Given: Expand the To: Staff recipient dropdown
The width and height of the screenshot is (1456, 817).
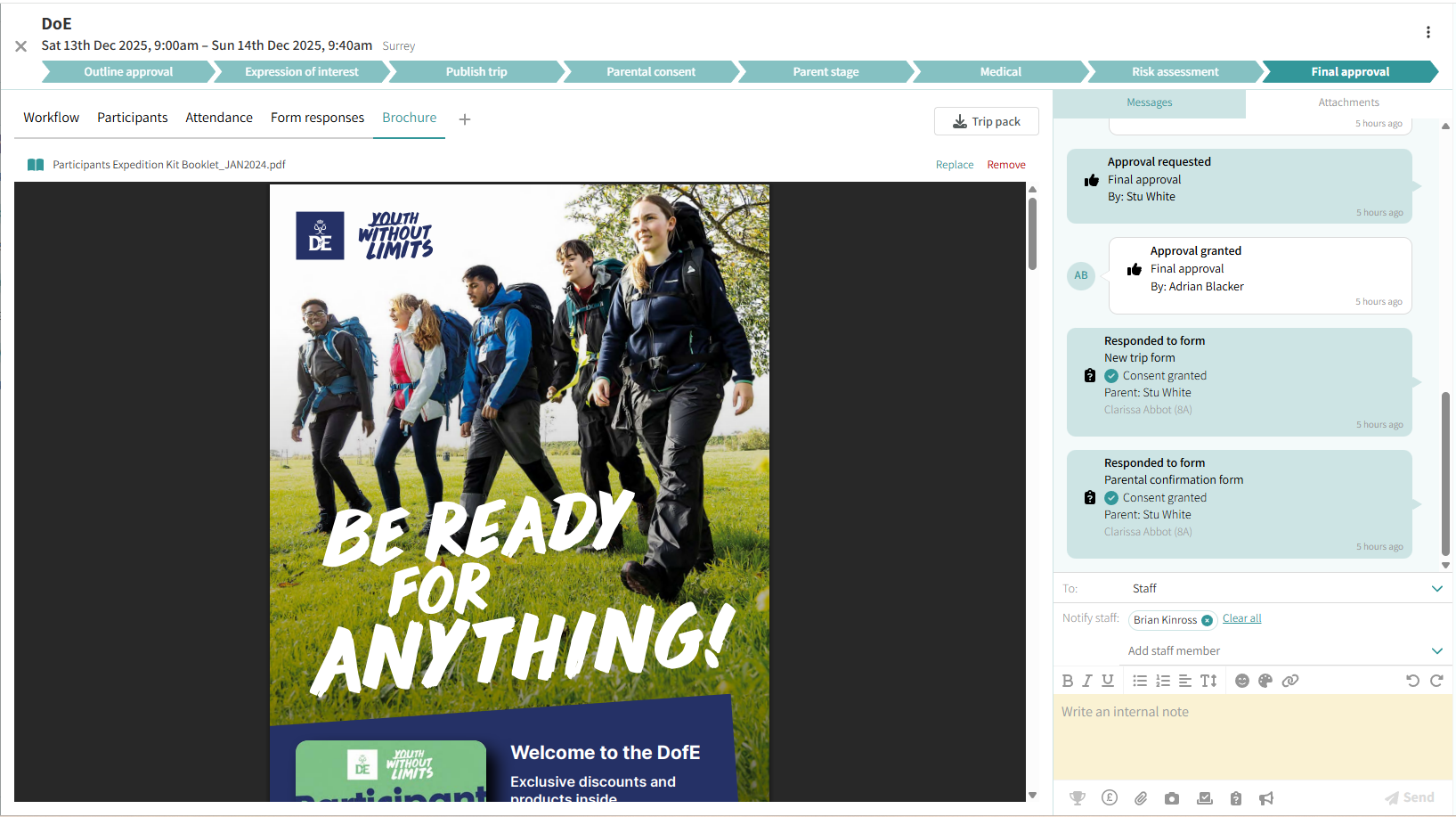Looking at the screenshot, I should (1436, 589).
